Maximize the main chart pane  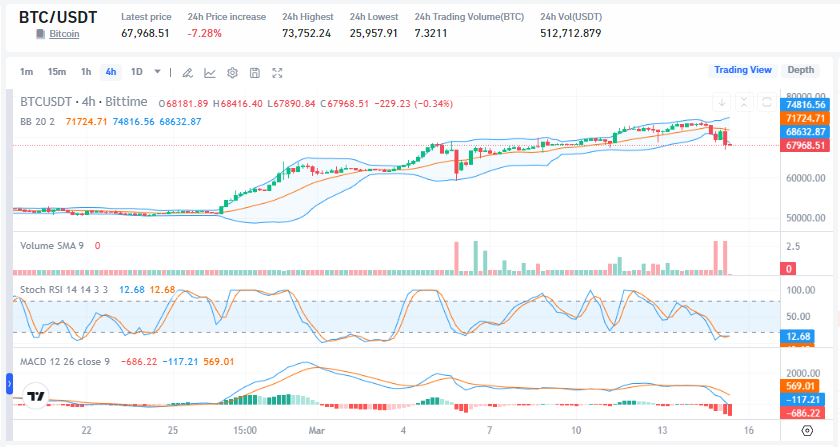766,102
